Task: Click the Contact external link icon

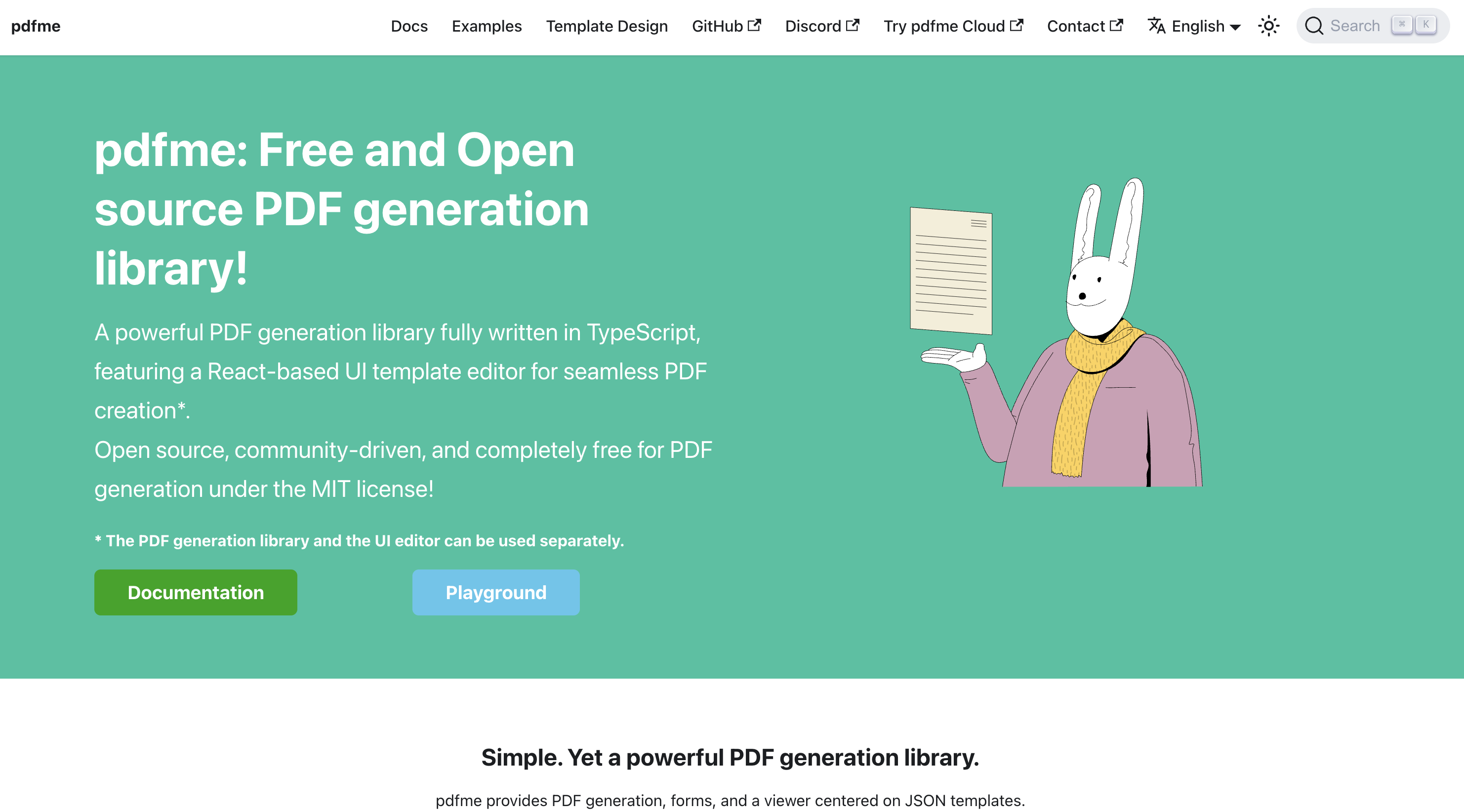Action: pyautogui.click(x=1116, y=25)
